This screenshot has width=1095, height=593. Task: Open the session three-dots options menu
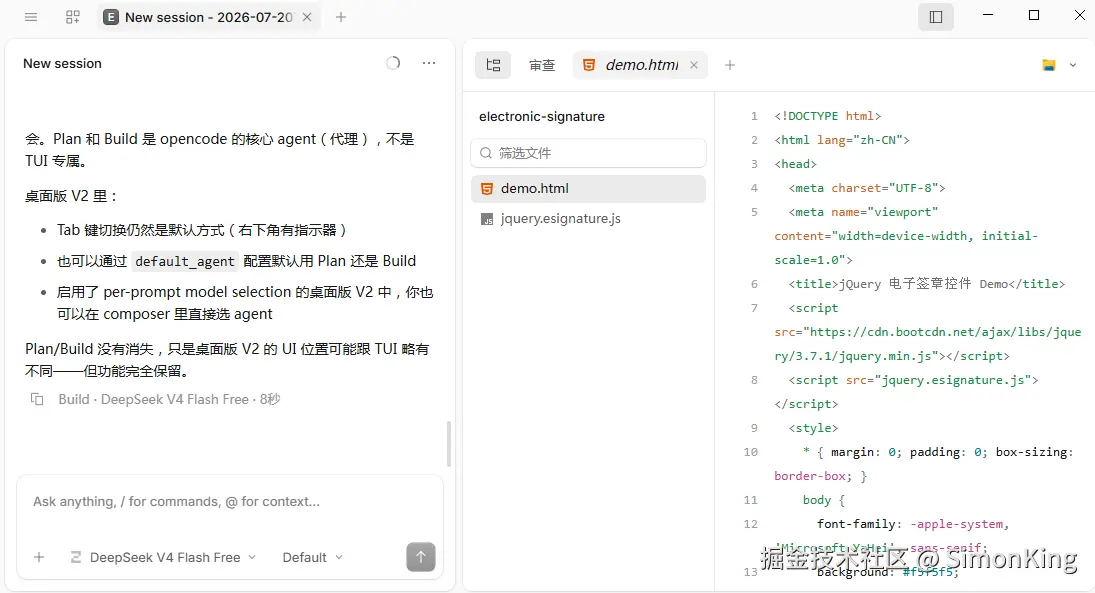[x=429, y=63]
